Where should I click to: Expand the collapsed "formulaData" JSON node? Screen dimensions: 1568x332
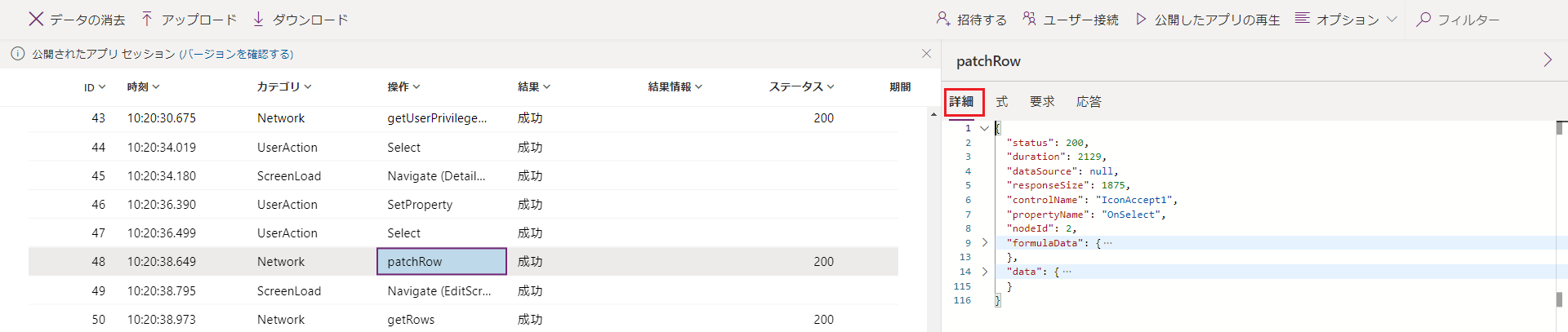pyautogui.click(x=985, y=243)
